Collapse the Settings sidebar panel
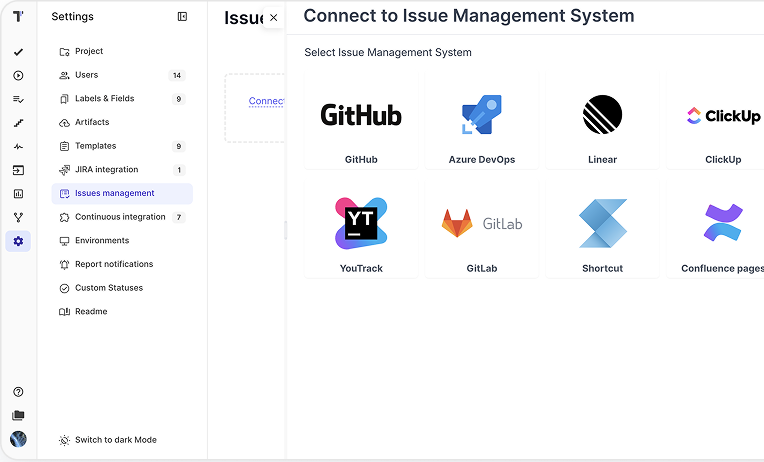Image resolution: width=764 pixels, height=462 pixels. pos(182,17)
